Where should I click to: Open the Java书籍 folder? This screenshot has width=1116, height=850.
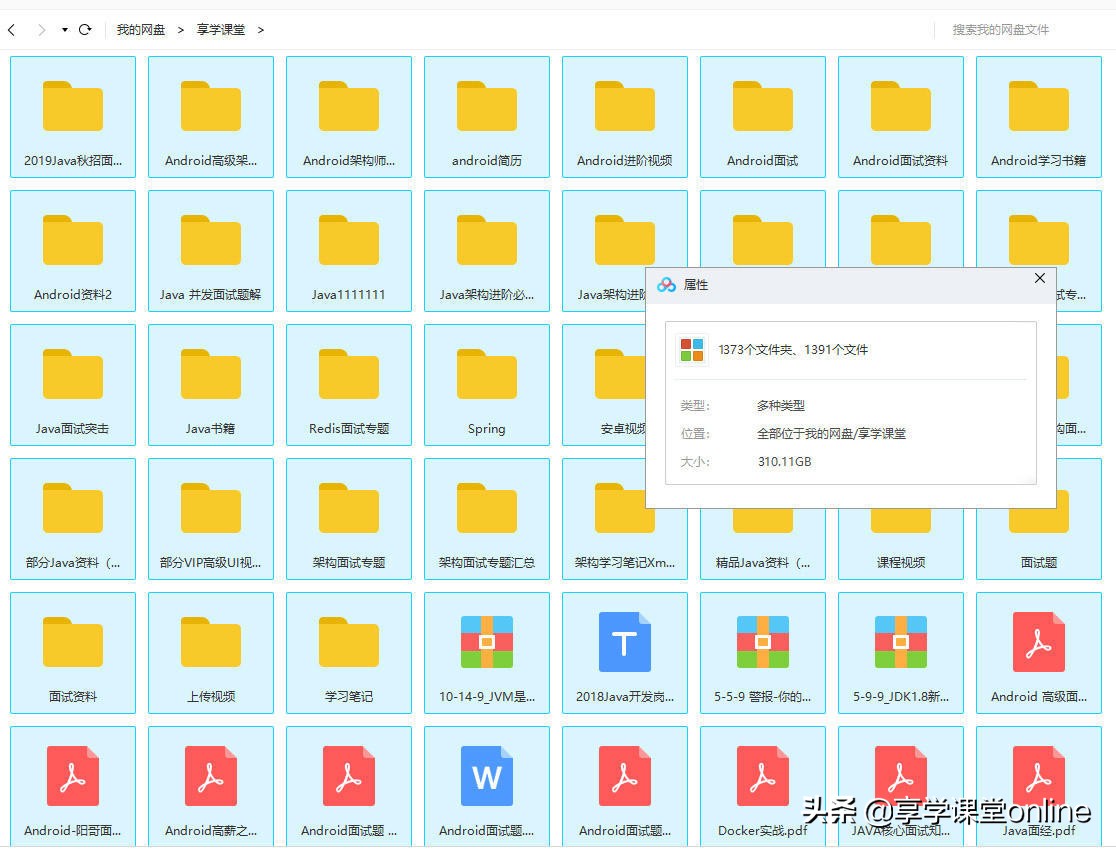(x=211, y=384)
